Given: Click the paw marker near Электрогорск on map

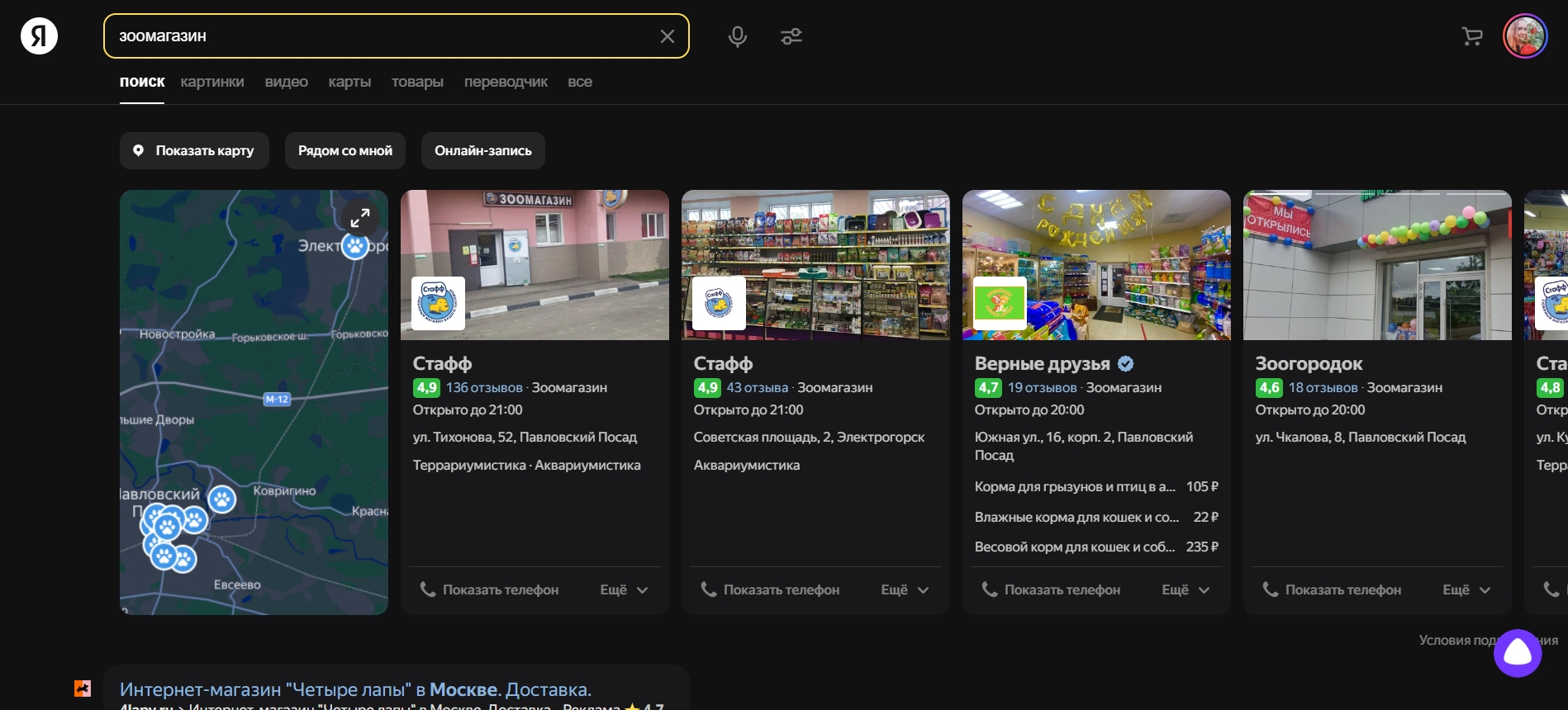Looking at the screenshot, I should 355,245.
